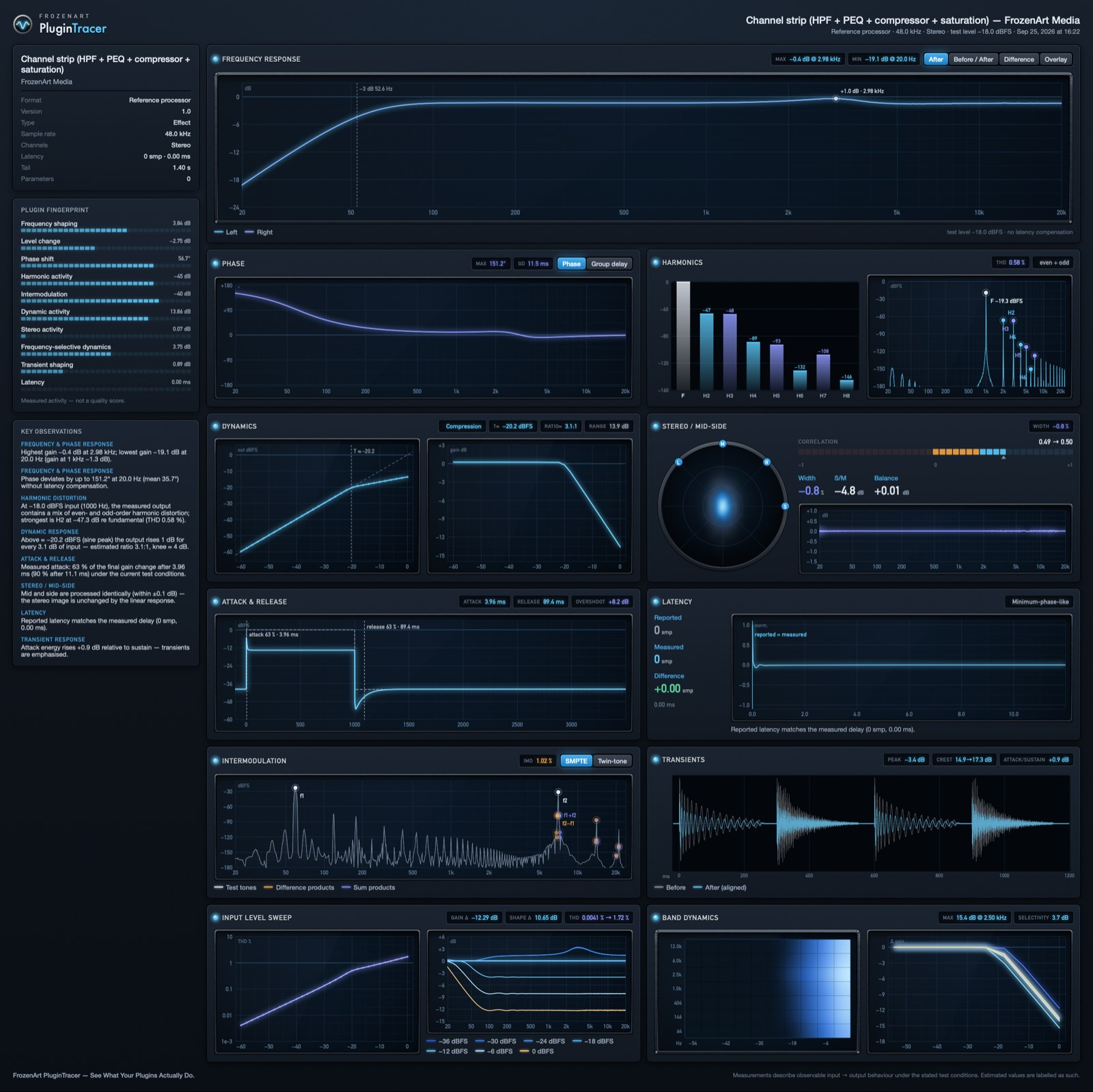Click the S marker on the stereo vectorscope
1093x1092 pixels.
coord(785,507)
